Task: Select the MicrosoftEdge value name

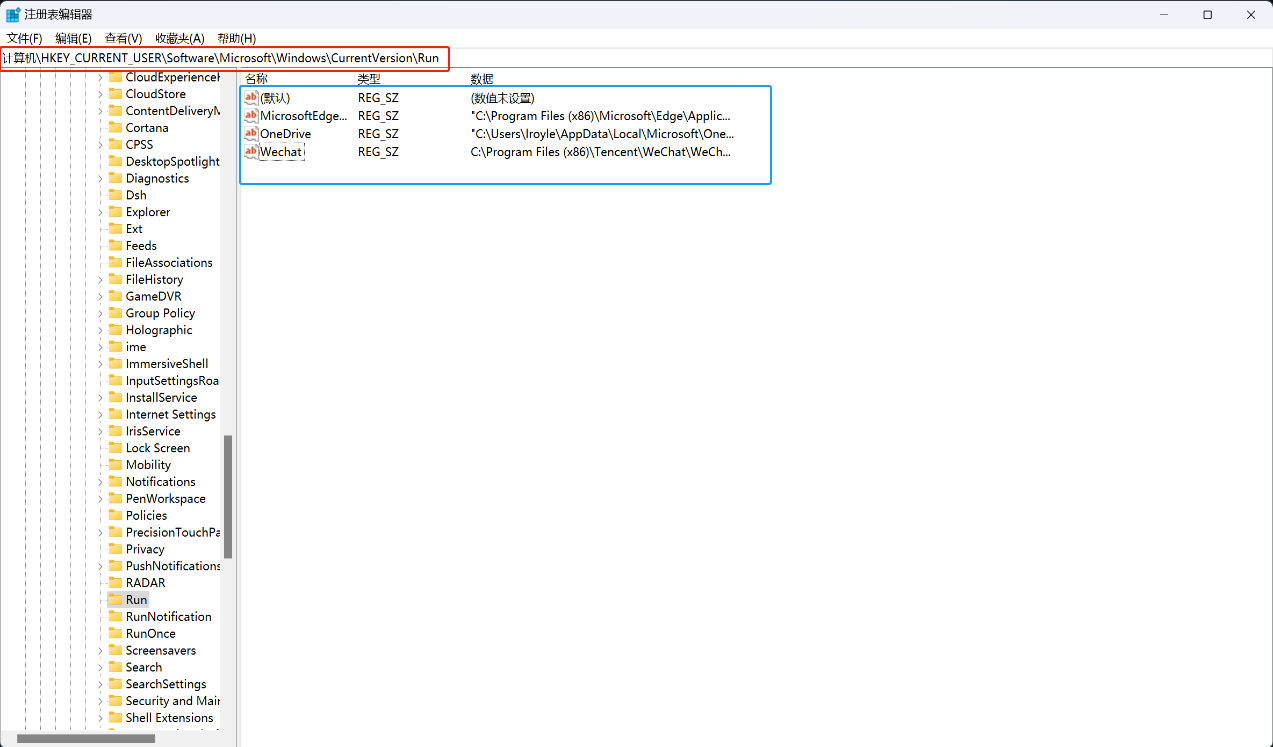Action: click(x=304, y=116)
